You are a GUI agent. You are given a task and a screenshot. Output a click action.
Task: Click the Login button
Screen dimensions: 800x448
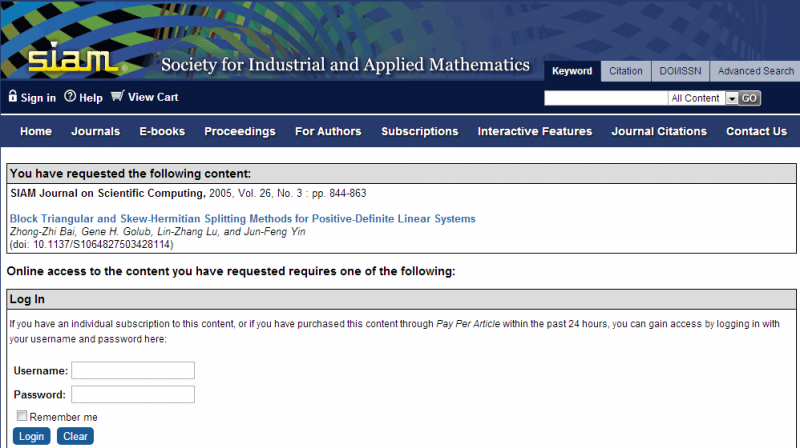point(31,436)
